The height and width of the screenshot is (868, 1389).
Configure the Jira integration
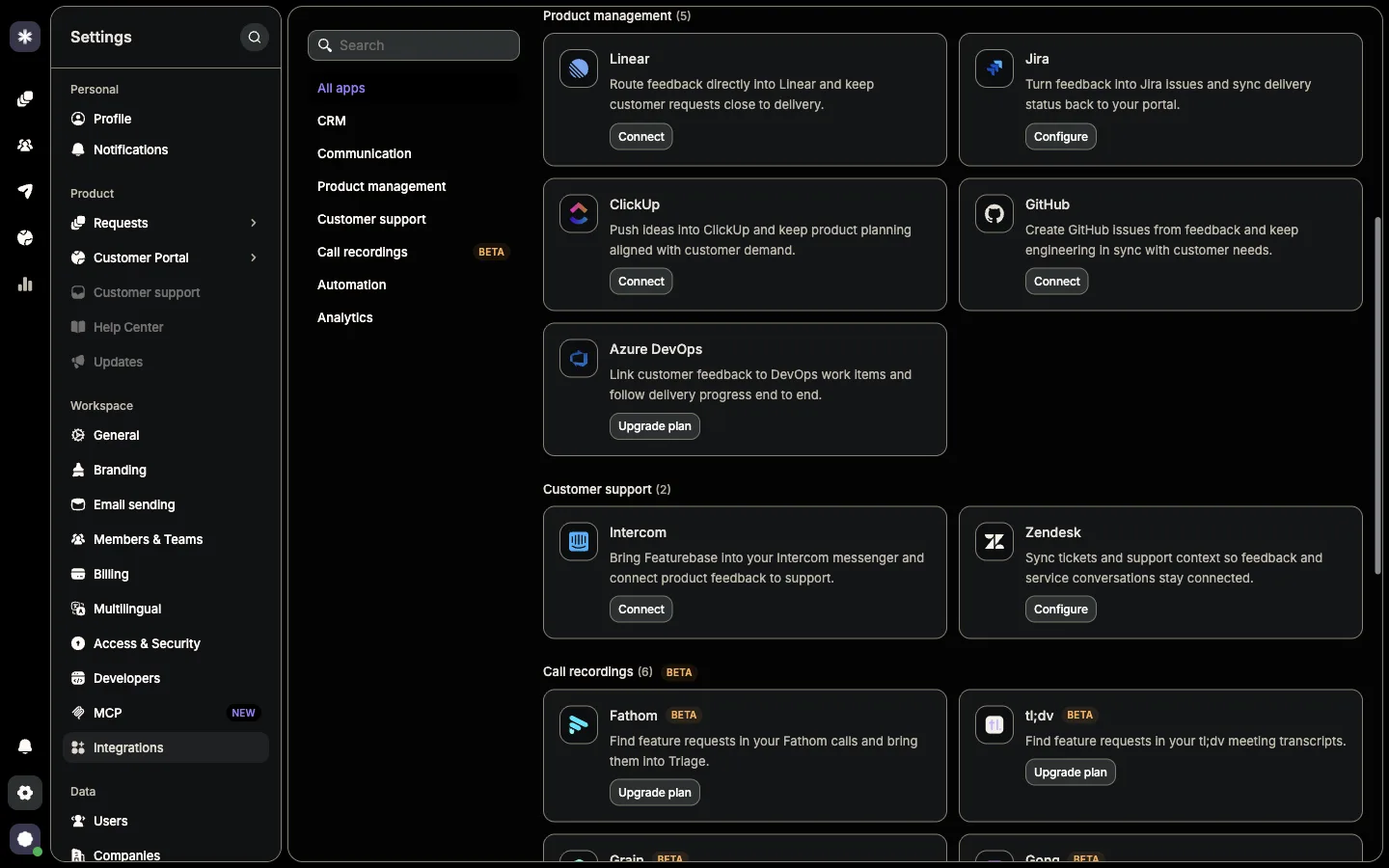tap(1060, 137)
